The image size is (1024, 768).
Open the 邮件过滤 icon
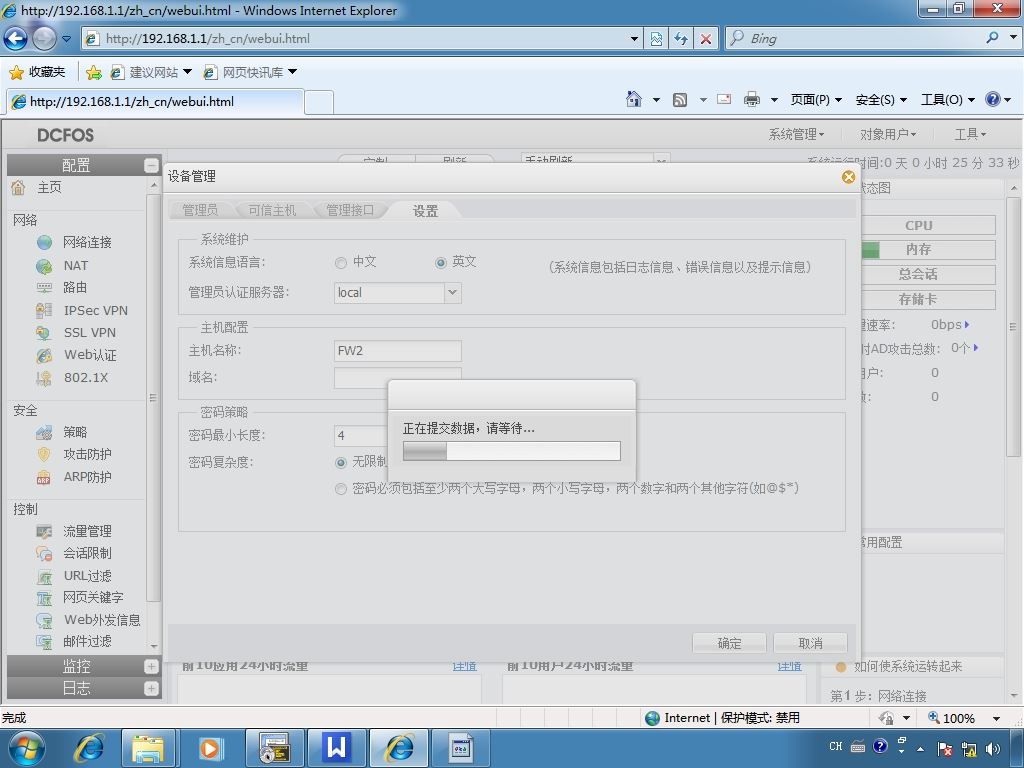[x=44, y=642]
